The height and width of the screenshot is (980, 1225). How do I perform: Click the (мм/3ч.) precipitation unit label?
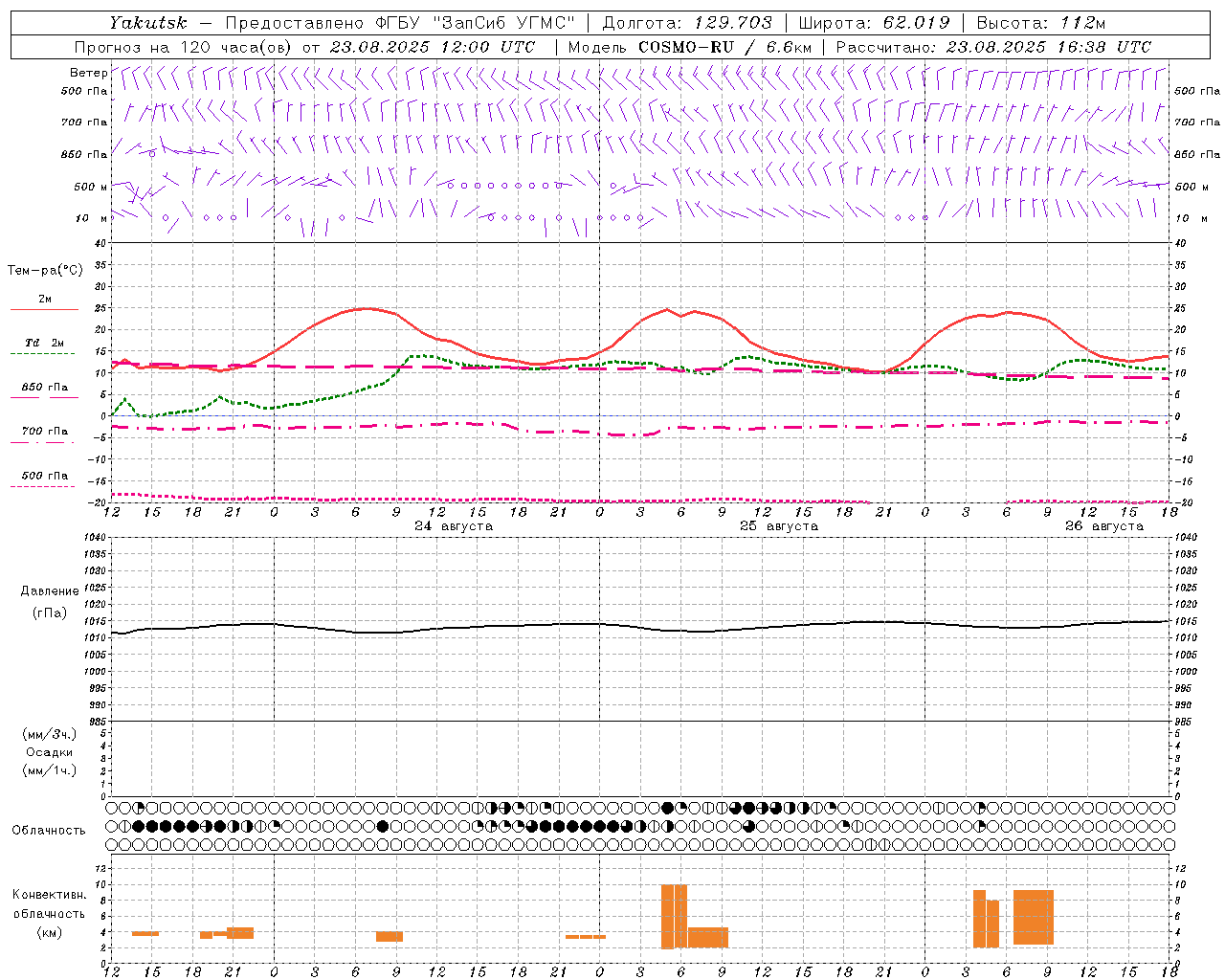[50, 735]
